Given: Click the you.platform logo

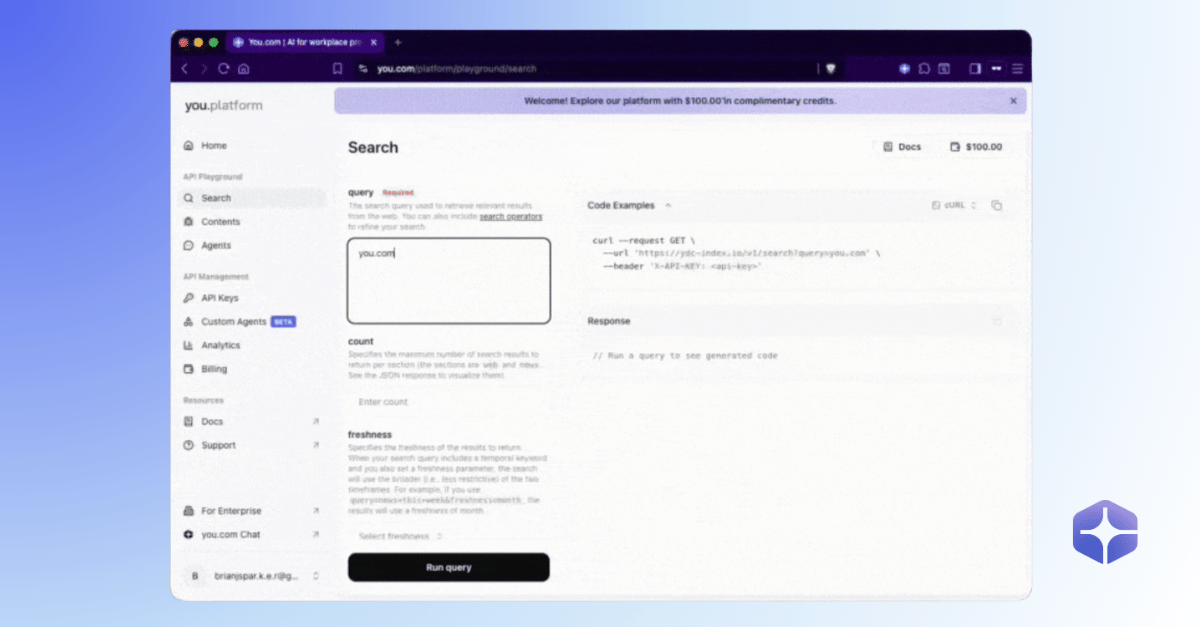Looking at the screenshot, I should [x=224, y=106].
